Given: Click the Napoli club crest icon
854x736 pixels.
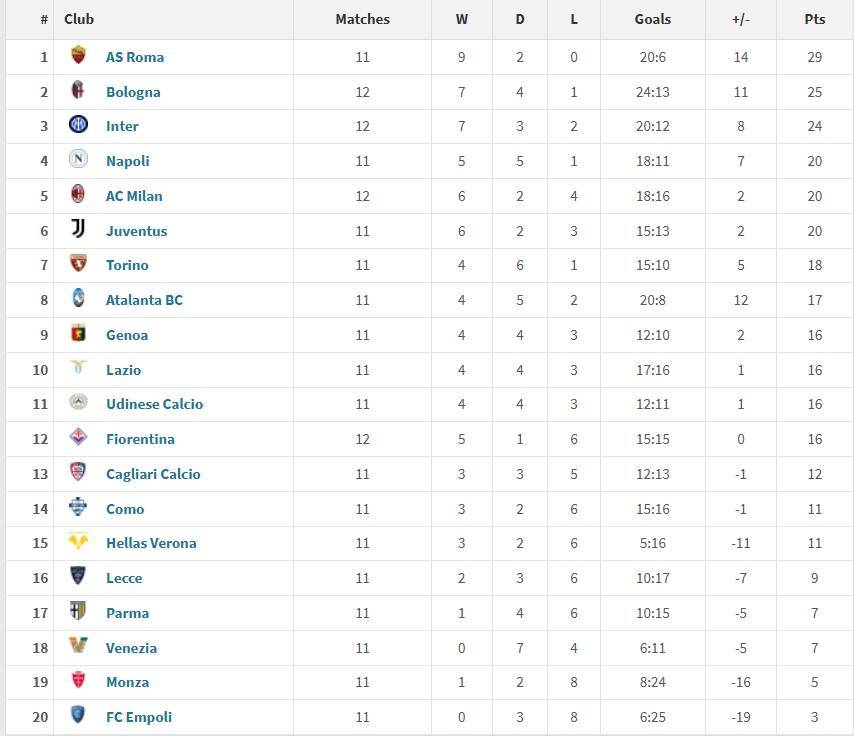Looking at the screenshot, I should click(78, 160).
